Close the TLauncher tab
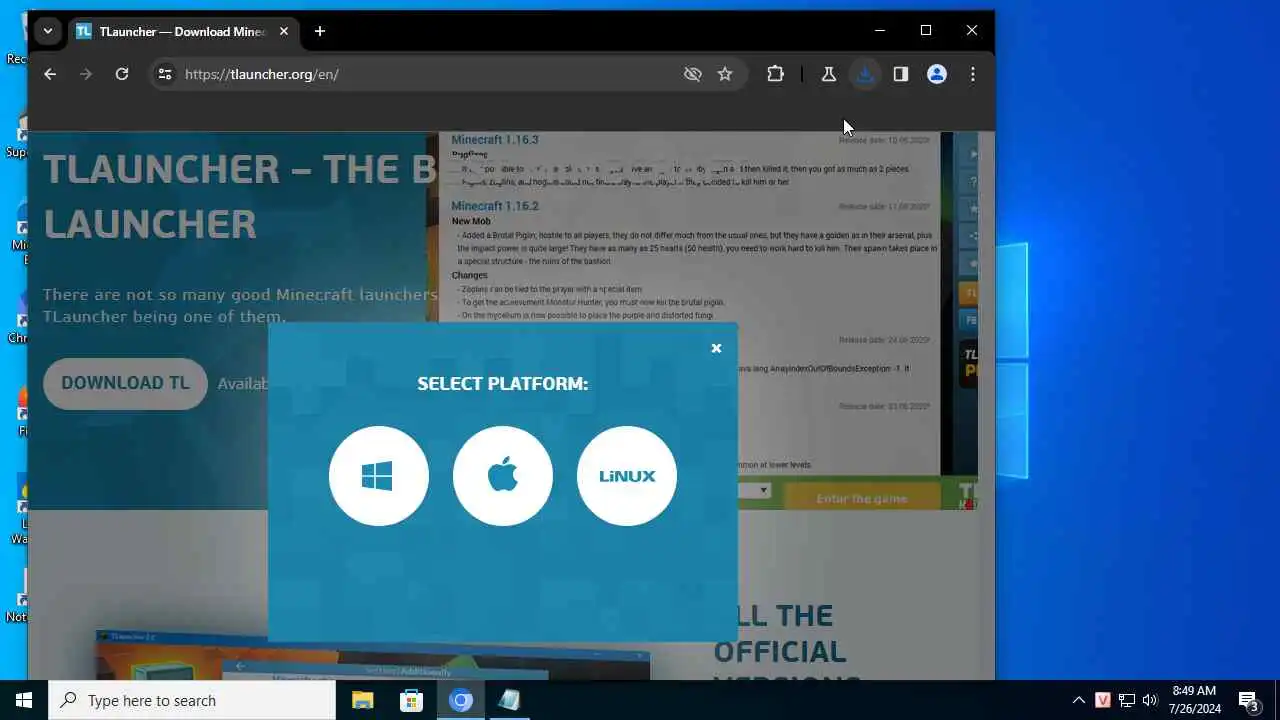1280x720 pixels. coord(283,31)
